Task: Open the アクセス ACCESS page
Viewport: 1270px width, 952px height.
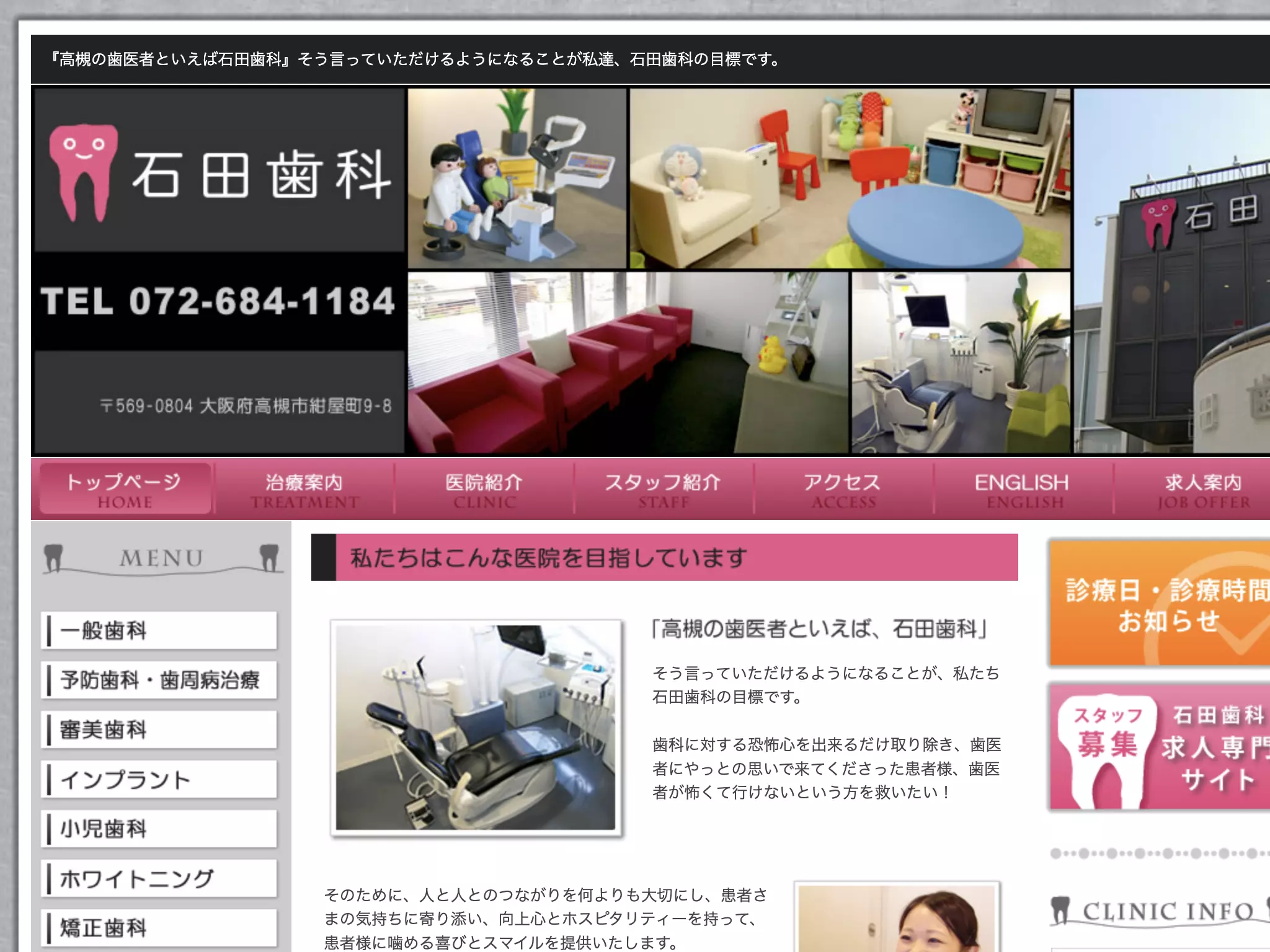Action: pos(843,490)
